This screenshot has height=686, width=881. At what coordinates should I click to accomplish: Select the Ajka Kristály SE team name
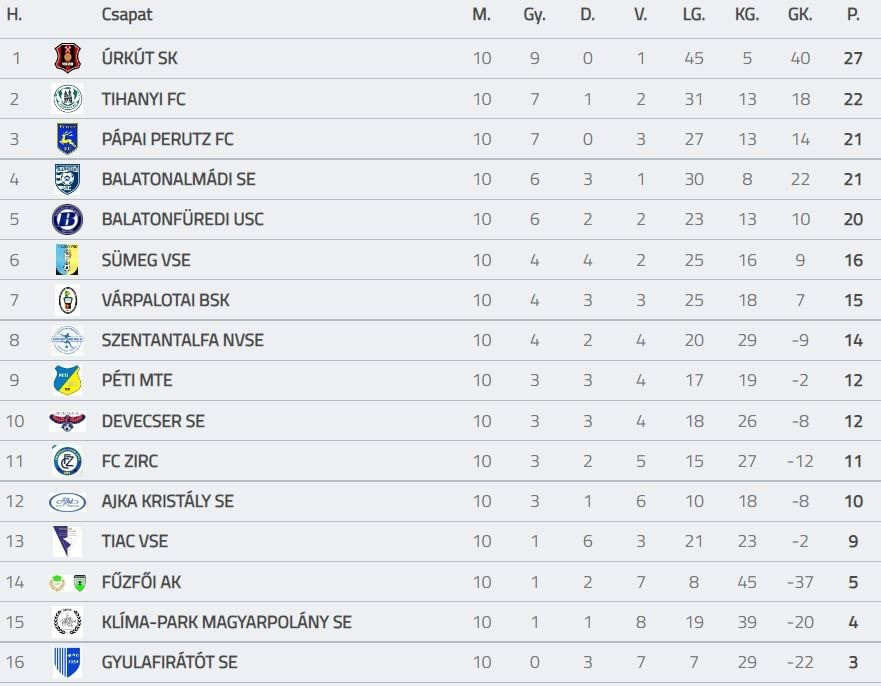click(167, 501)
